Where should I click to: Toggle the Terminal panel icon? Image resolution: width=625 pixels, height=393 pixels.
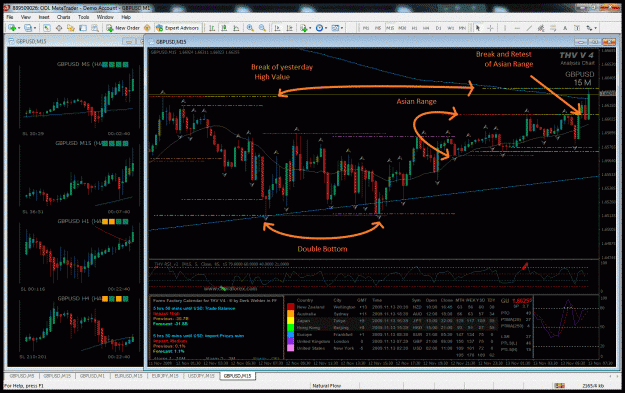[83, 28]
